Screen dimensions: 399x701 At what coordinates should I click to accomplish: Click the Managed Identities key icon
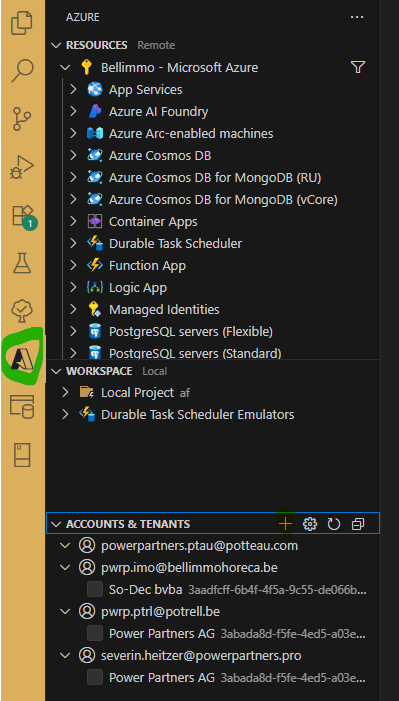coord(95,309)
